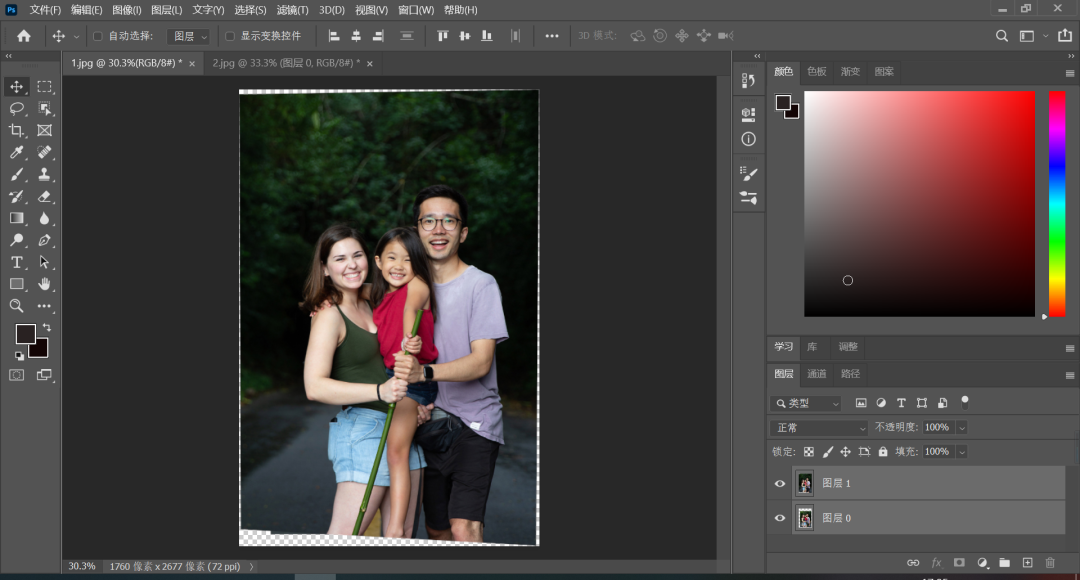Open the 填充 fill dropdown arrow

962,452
